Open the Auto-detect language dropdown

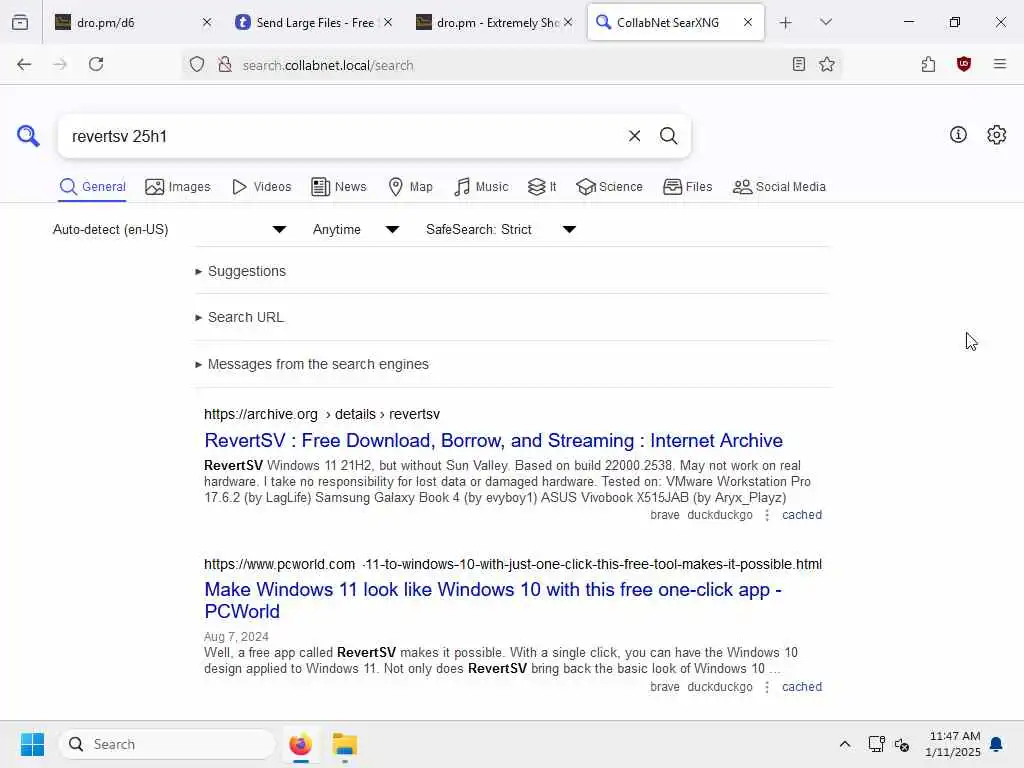[170, 229]
